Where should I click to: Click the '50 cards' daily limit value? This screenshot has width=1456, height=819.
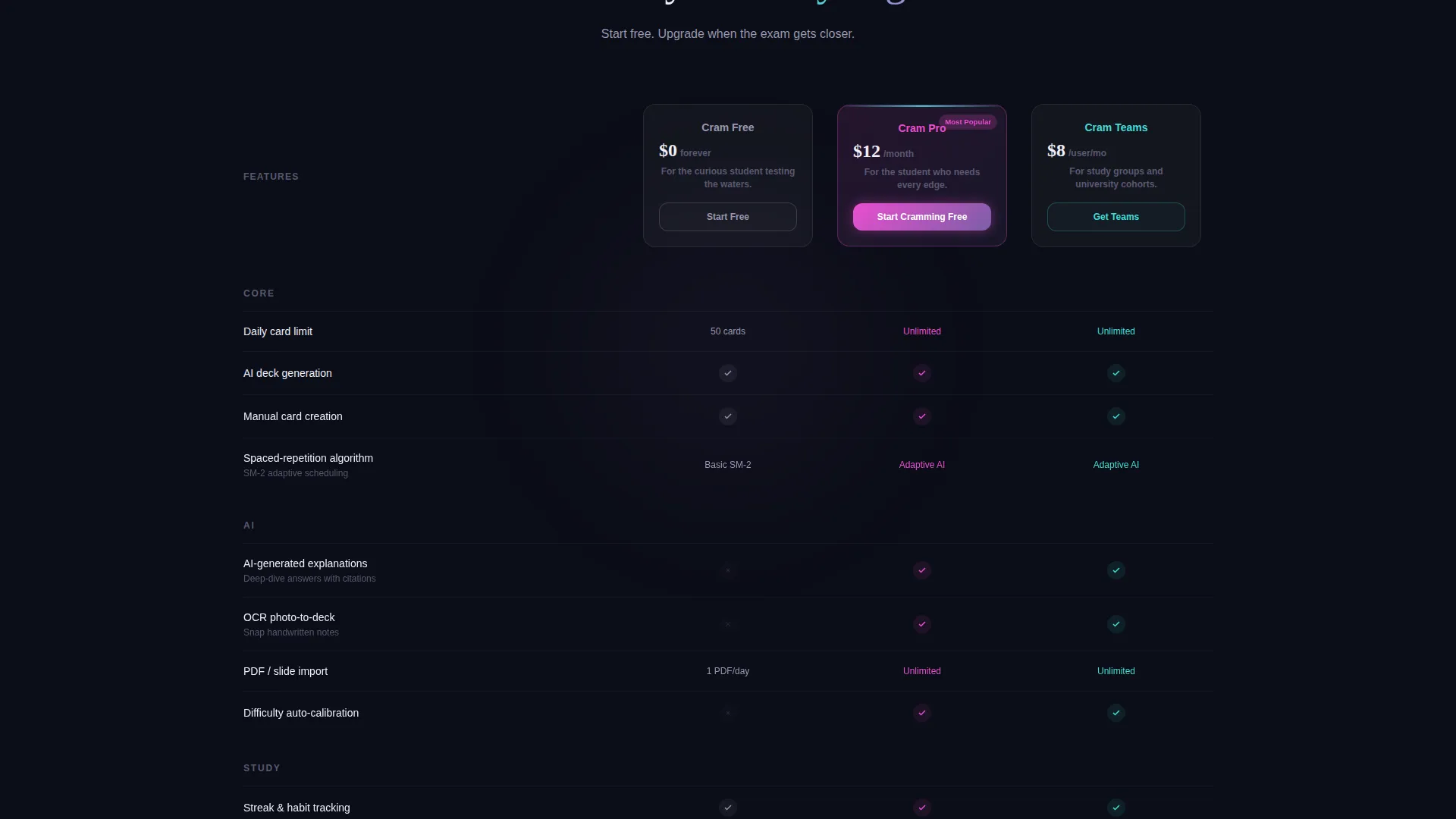(x=727, y=331)
